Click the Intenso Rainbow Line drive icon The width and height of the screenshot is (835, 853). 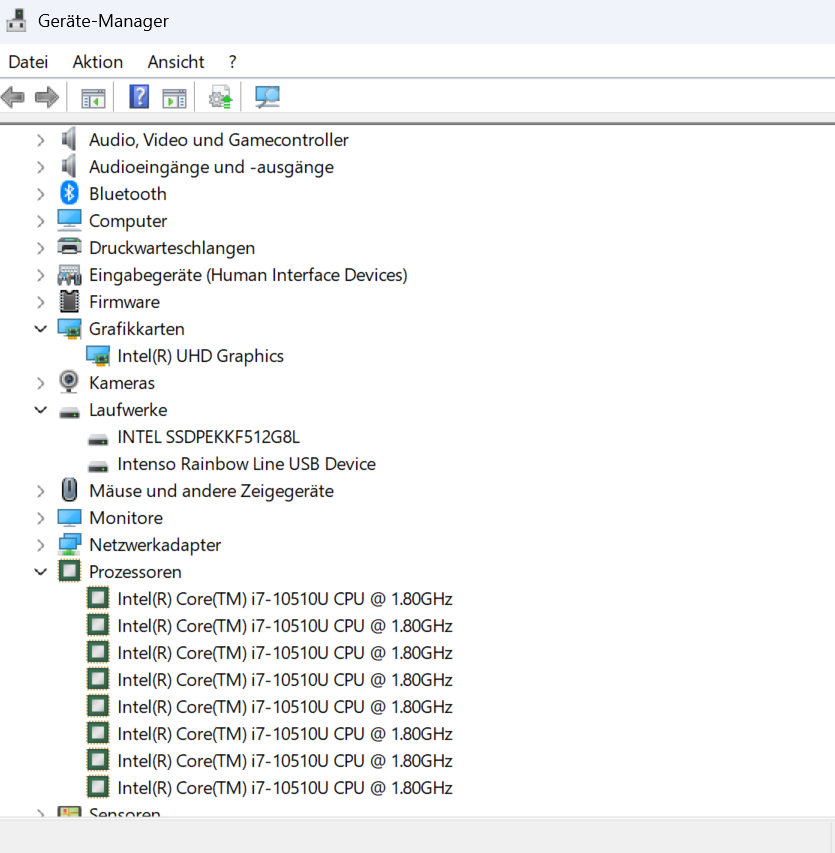[98, 466]
